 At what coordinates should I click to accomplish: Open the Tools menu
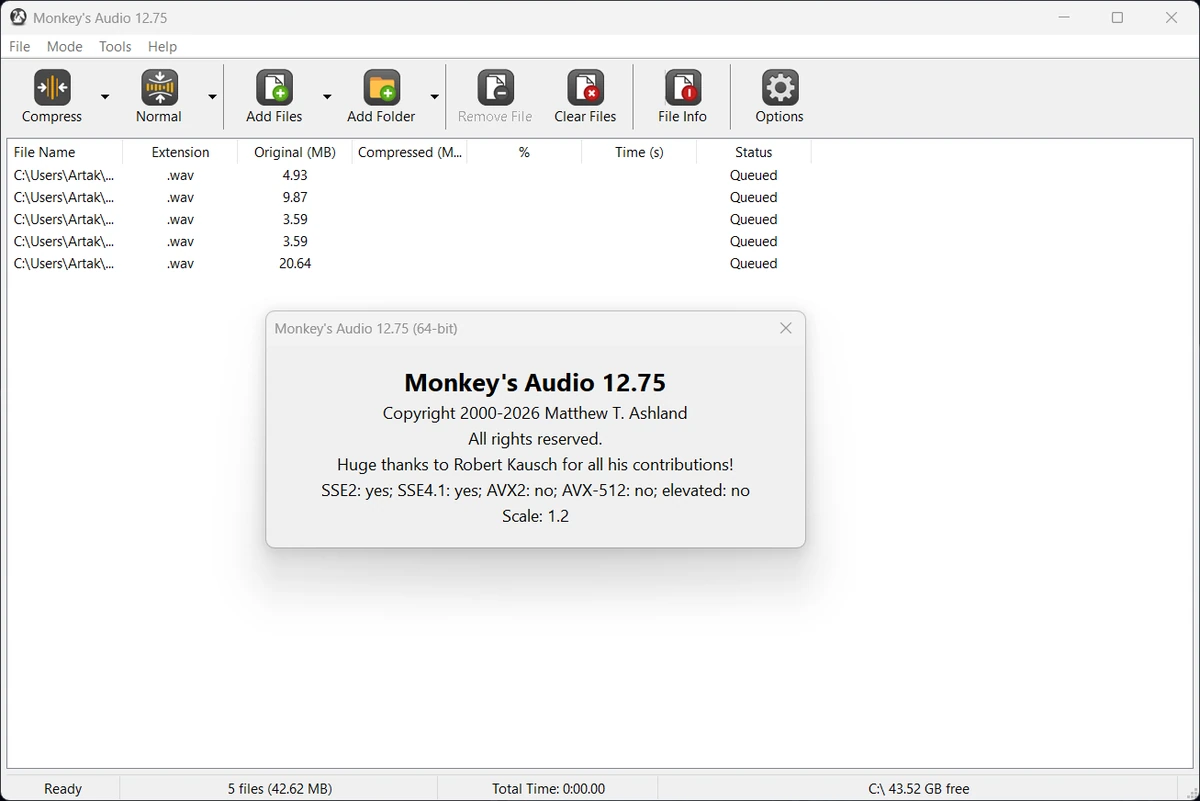(x=115, y=46)
